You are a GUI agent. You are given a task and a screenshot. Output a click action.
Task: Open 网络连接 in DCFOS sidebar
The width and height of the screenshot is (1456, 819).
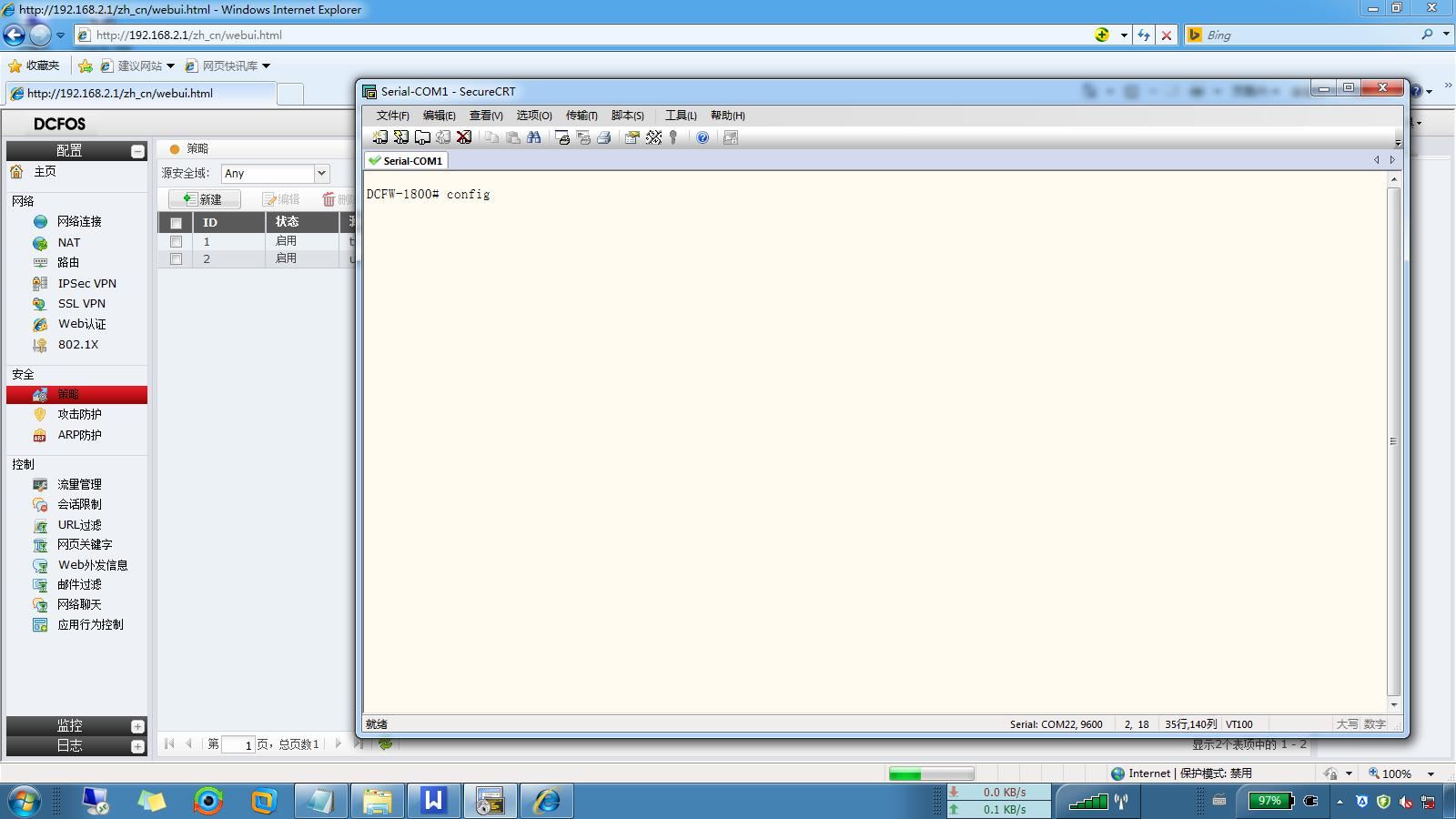click(79, 221)
